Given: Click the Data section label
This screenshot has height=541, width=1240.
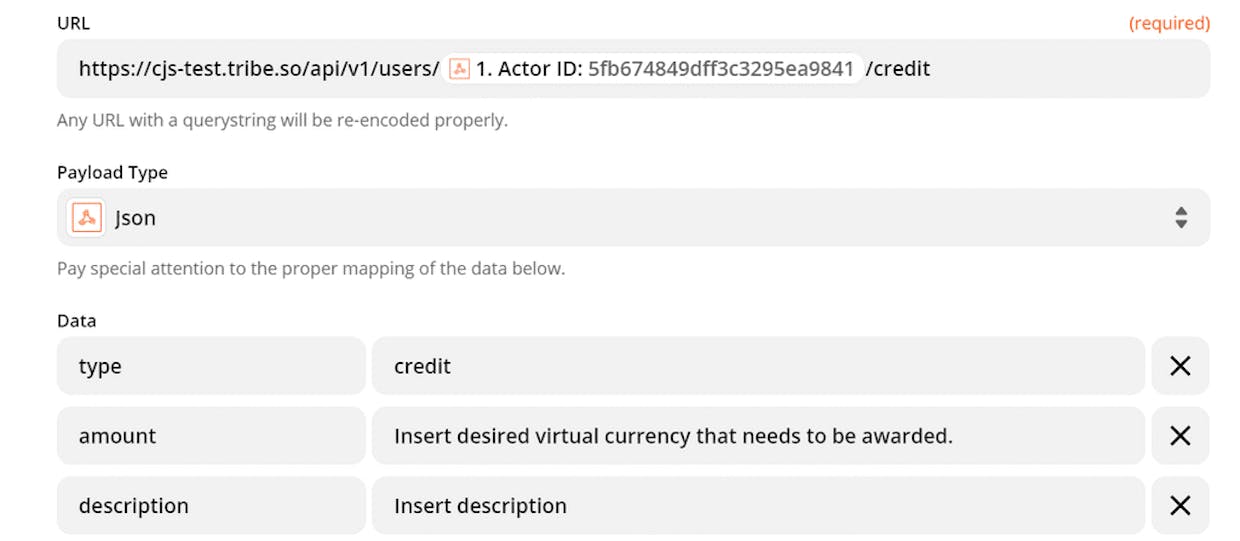Looking at the screenshot, I should [77, 321].
